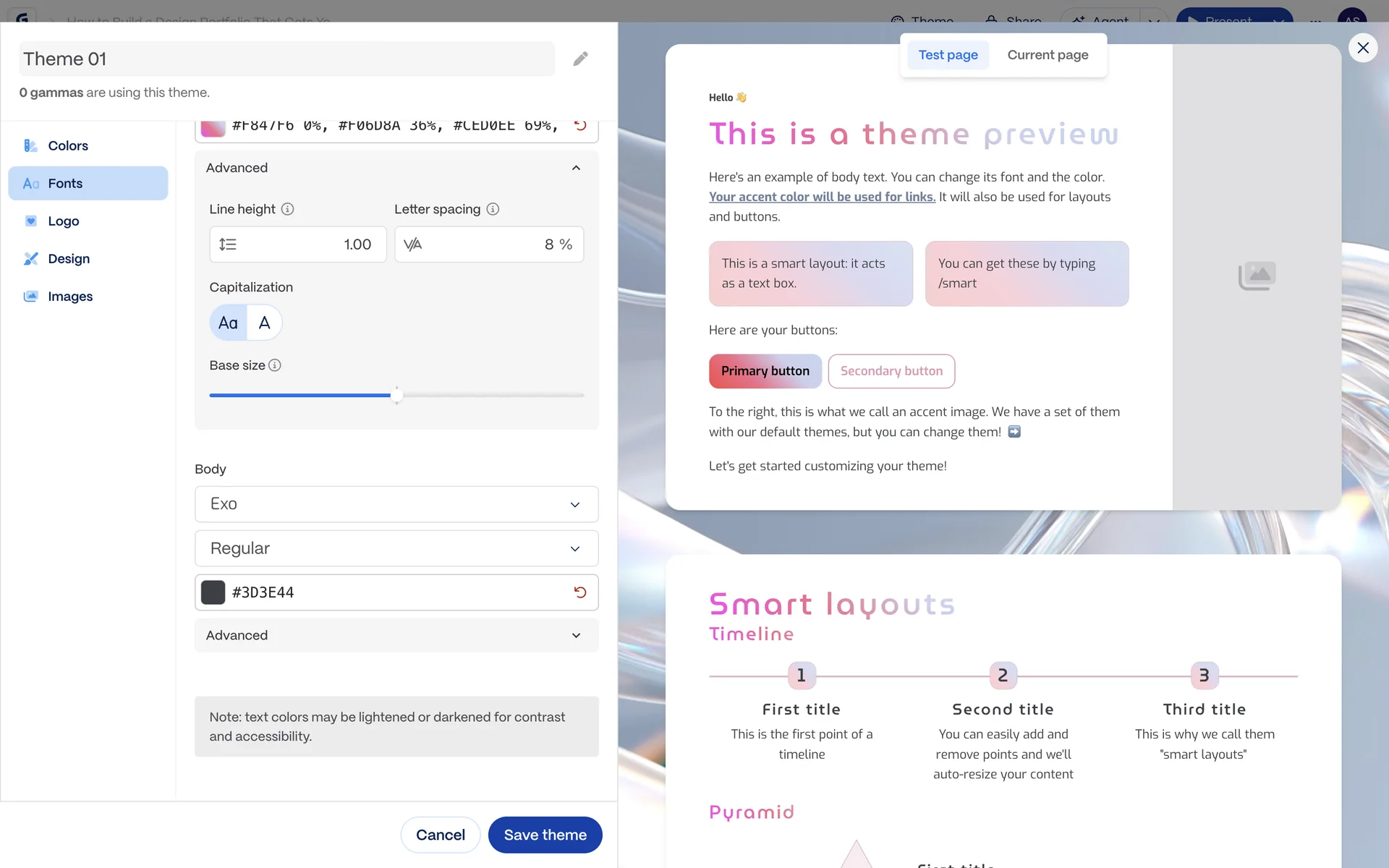
Task: Click the Base size slider handle
Action: 396,395
